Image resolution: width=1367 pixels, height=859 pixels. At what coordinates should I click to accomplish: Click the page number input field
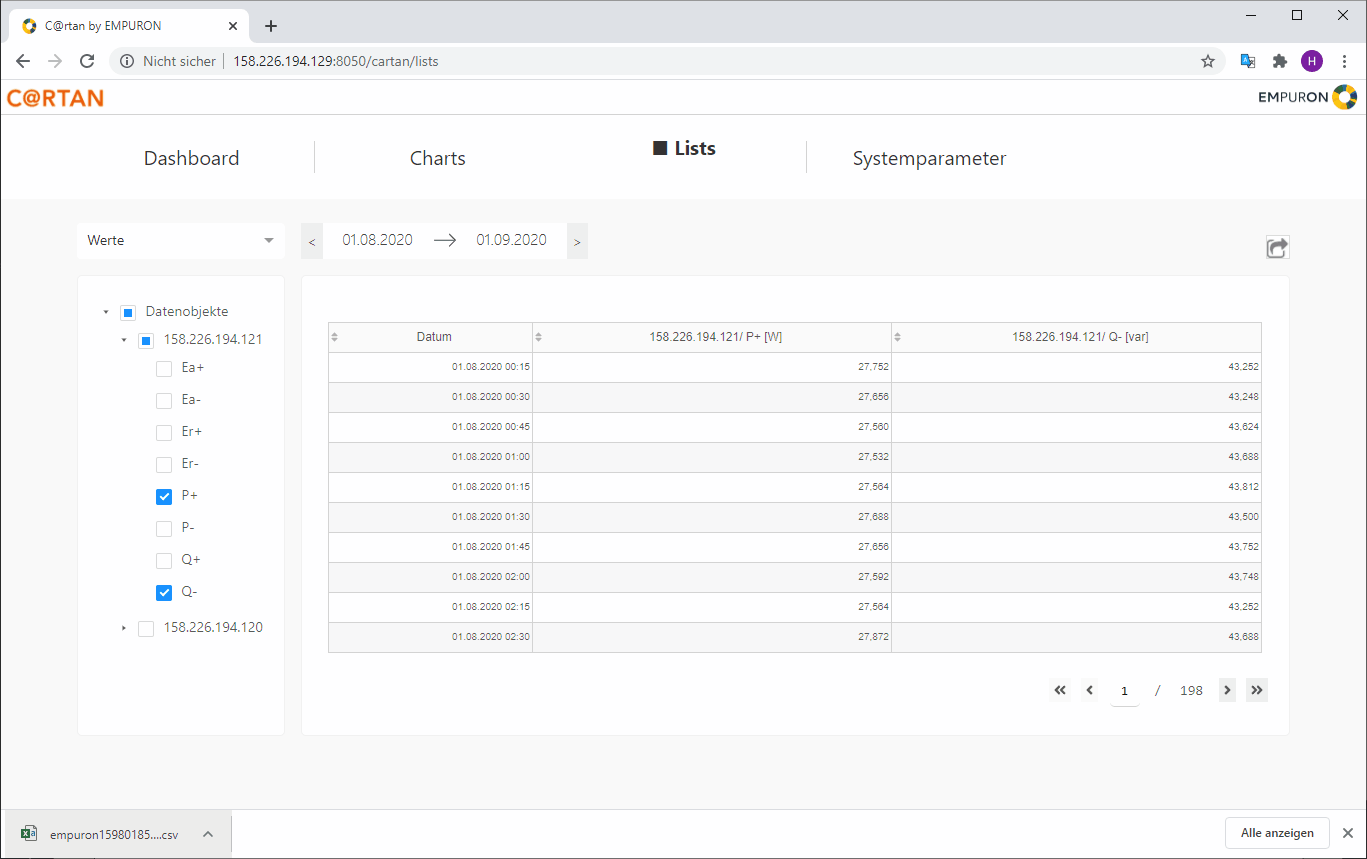pyautogui.click(x=1125, y=691)
